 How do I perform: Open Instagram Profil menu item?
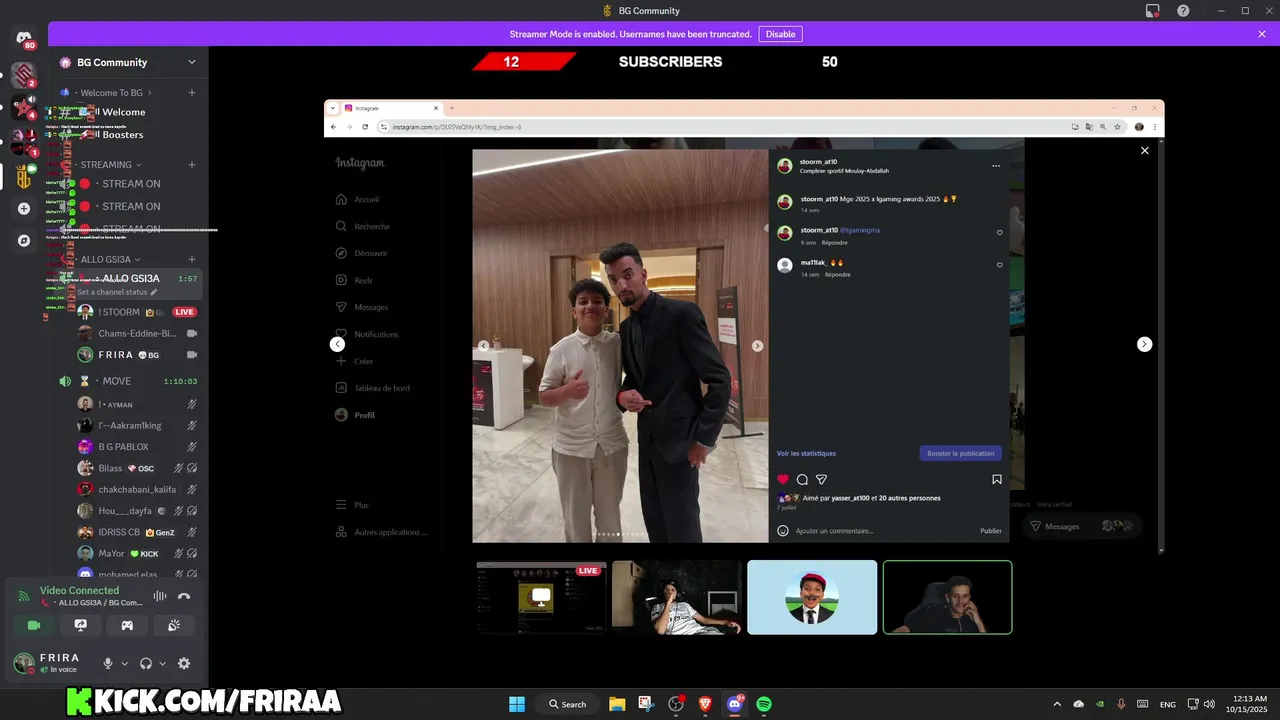[x=355, y=415]
